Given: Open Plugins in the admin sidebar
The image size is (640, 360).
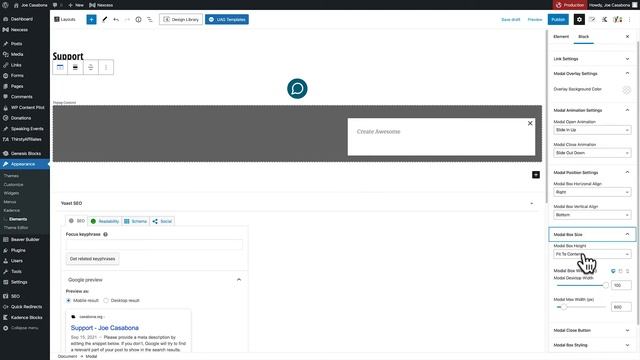Looking at the screenshot, I should 18,250.
